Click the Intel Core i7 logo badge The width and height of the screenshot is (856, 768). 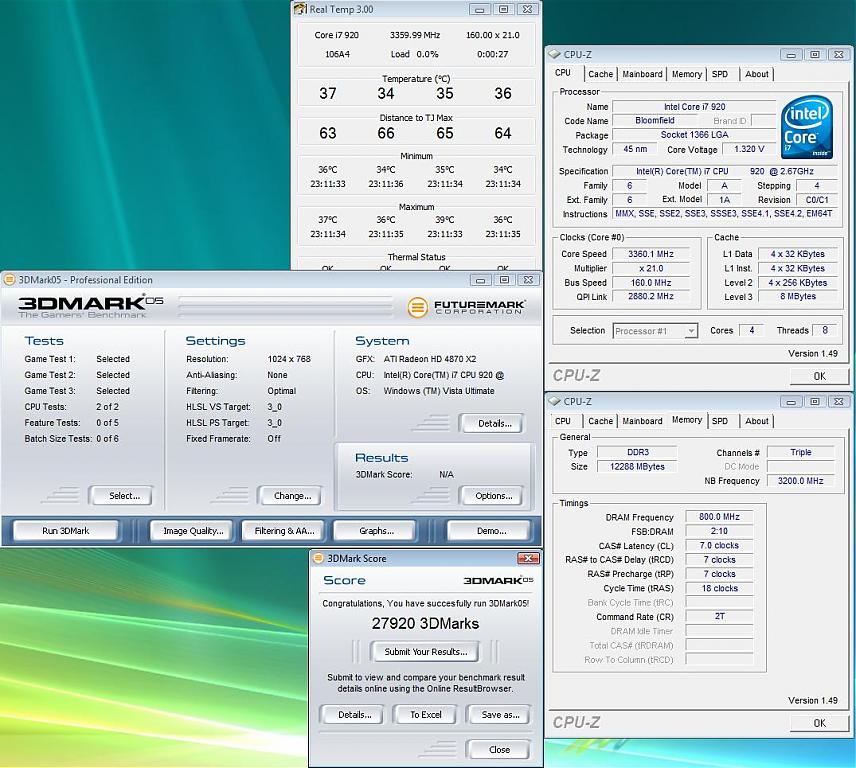point(807,127)
